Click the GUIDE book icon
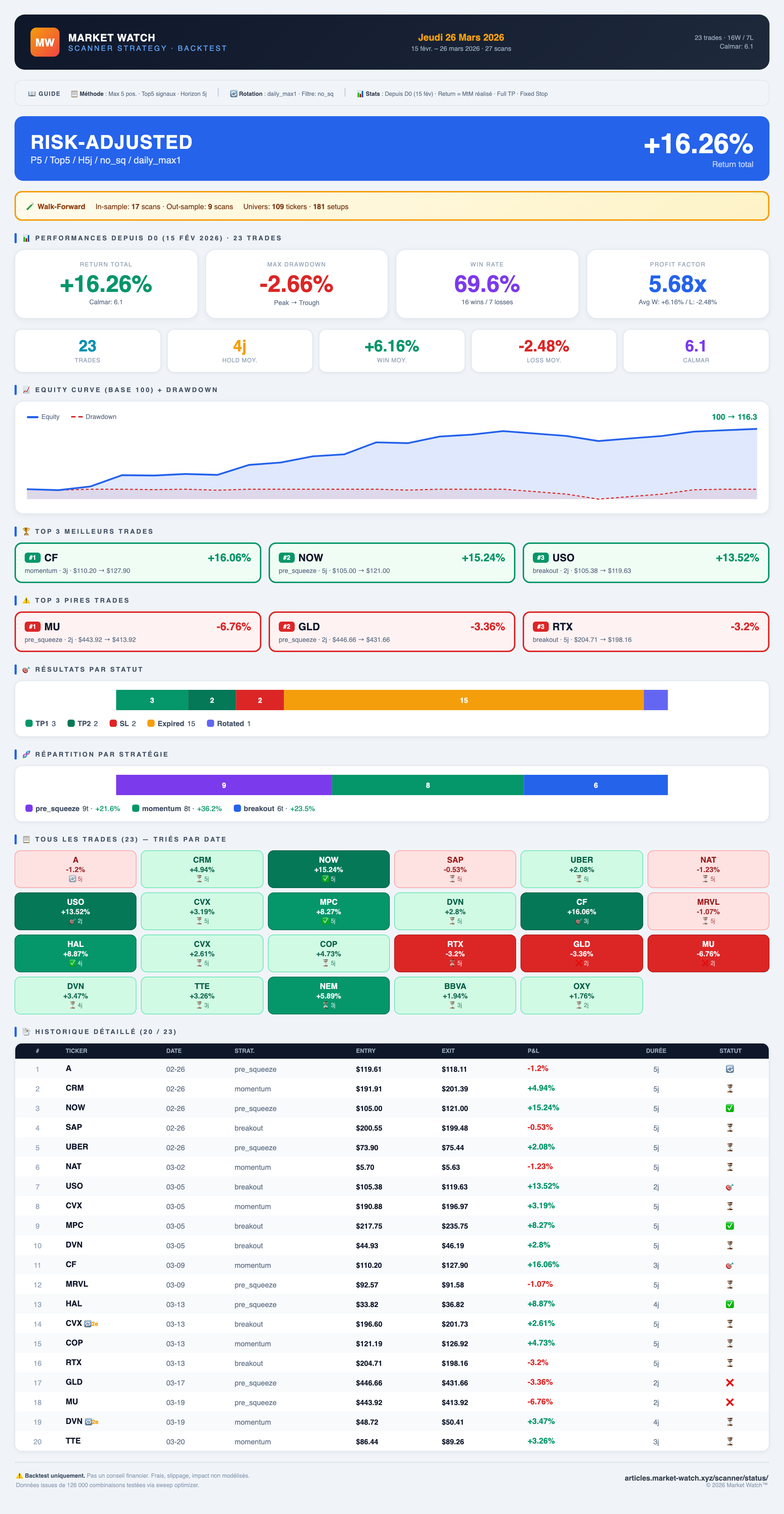The height and width of the screenshot is (1514, 784). click(32, 94)
